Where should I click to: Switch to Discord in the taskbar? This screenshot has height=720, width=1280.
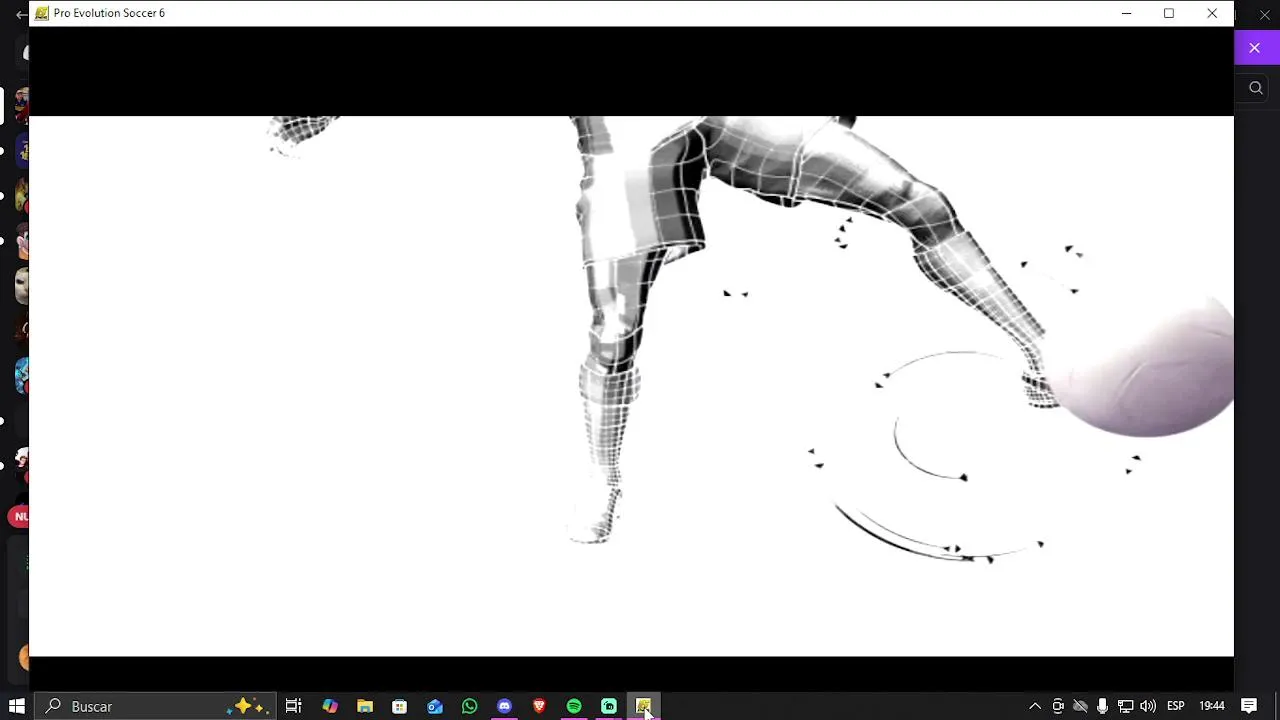coord(505,706)
